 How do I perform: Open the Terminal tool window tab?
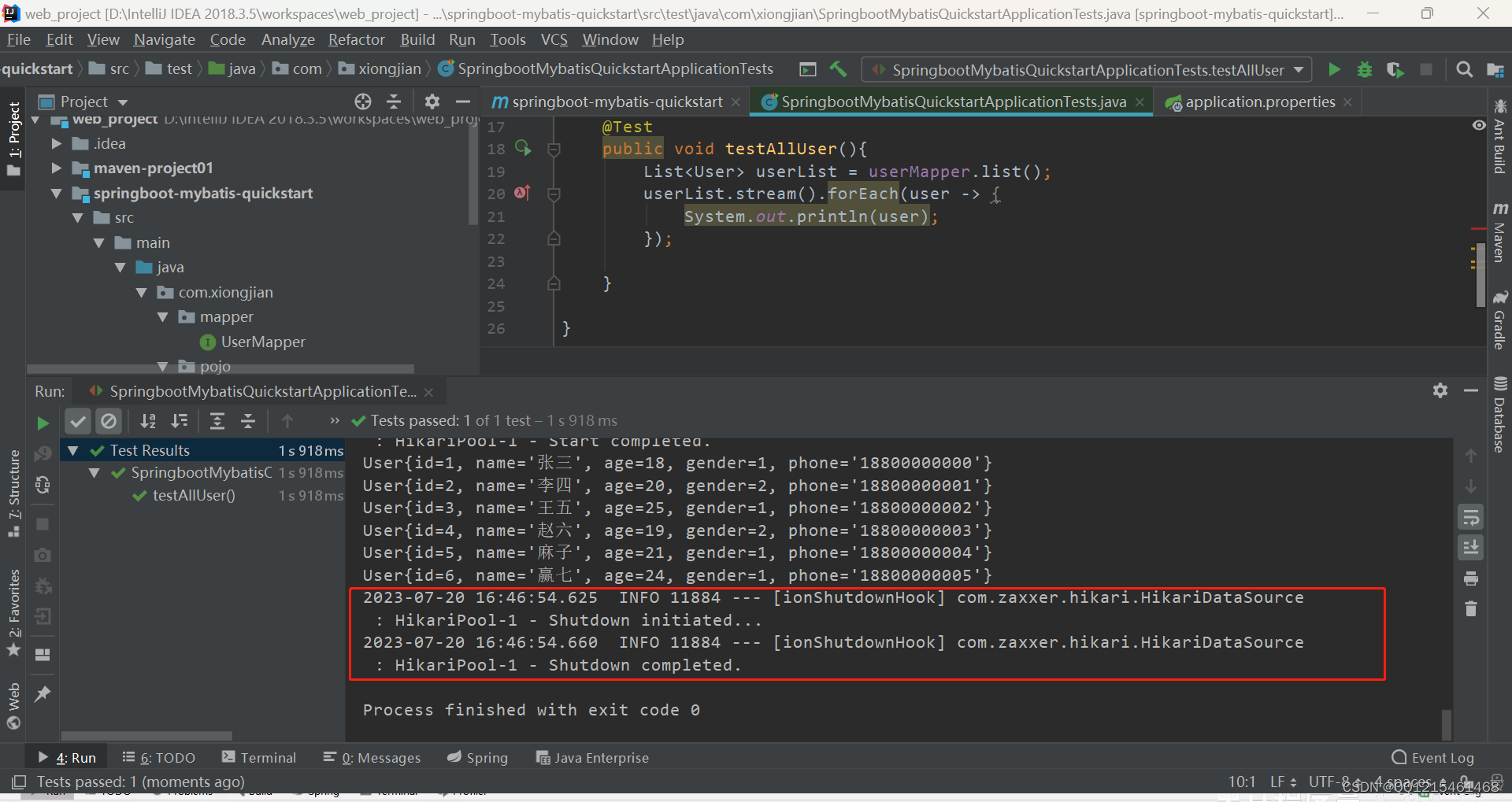(259, 757)
